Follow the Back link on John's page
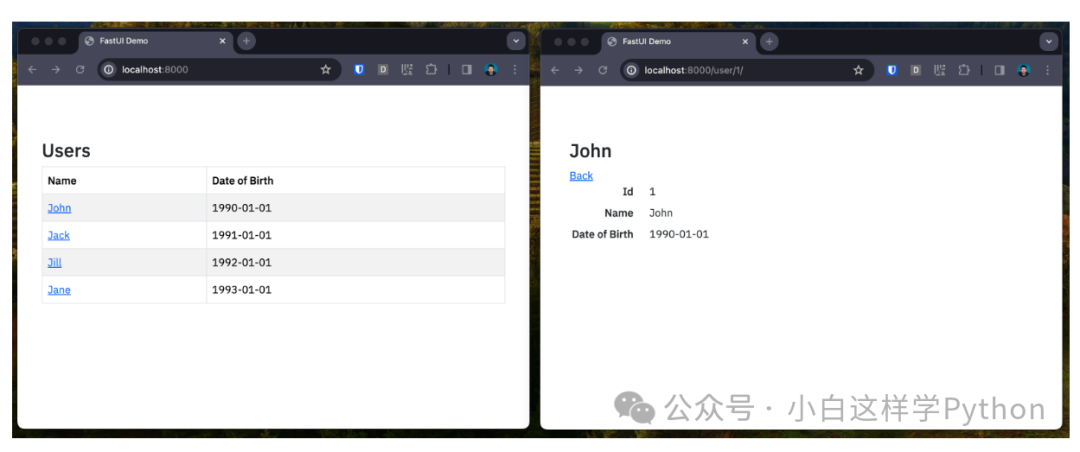1080x452 pixels. click(581, 176)
